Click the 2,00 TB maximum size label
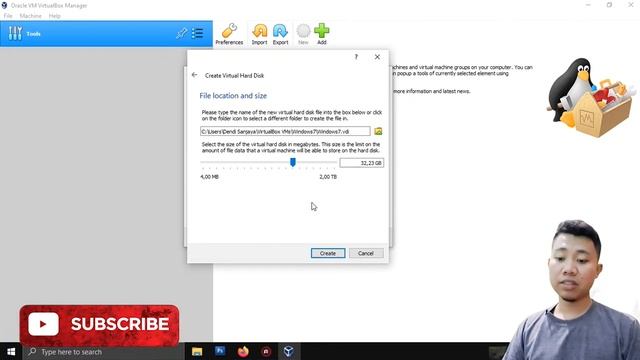 click(328, 177)
